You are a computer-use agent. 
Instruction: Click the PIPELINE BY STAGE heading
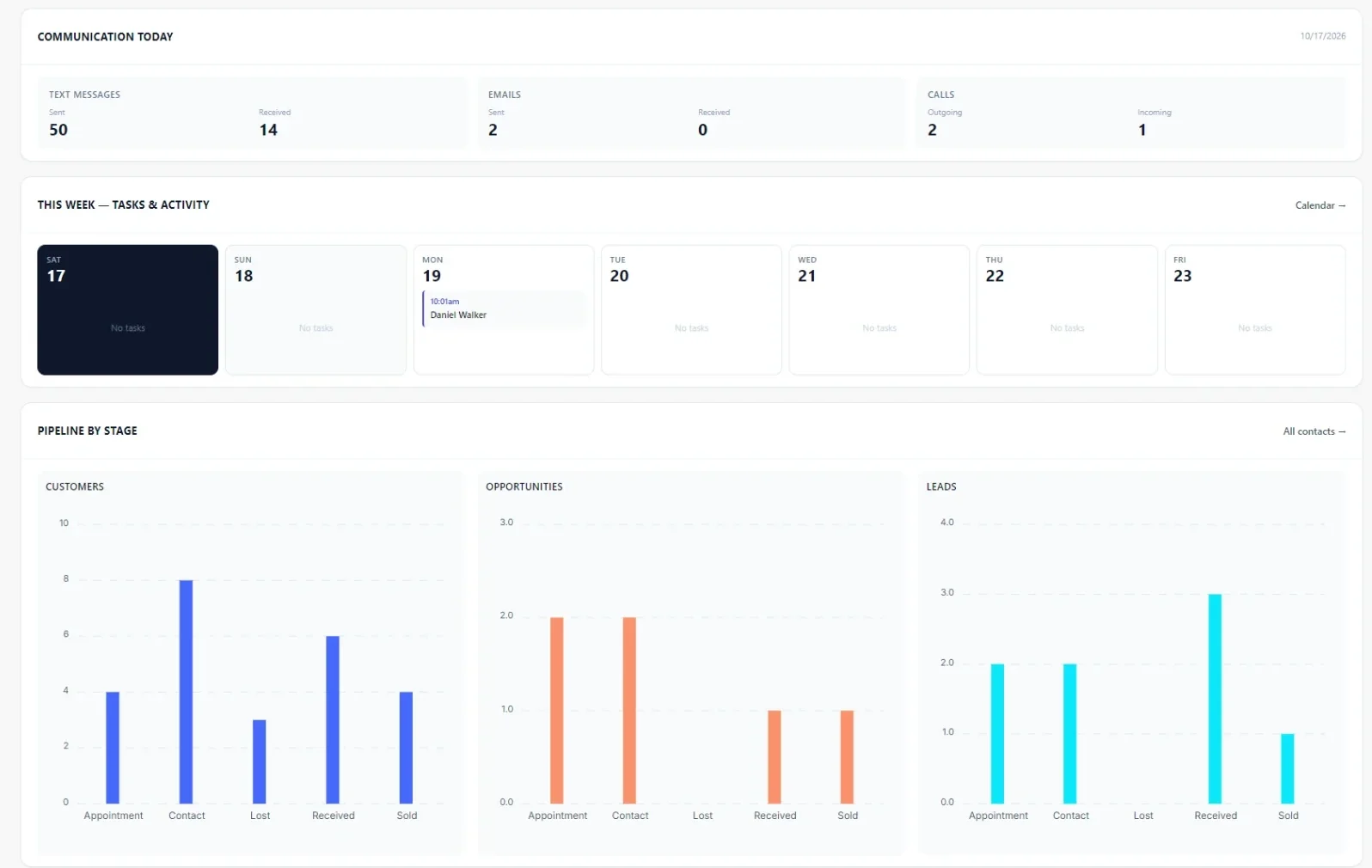pyautogui.click(x=87, y=431)
